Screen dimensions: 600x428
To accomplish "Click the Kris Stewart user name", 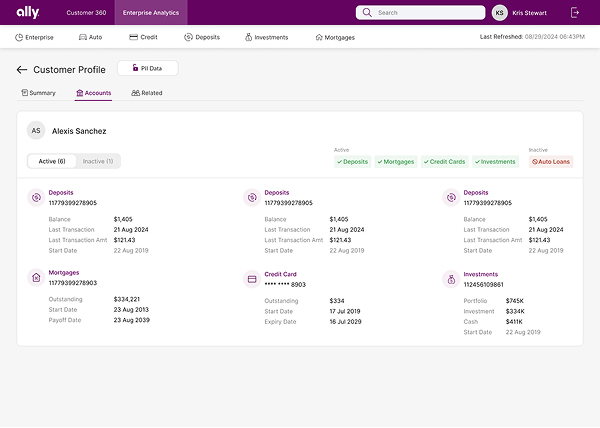I will 529,13.
